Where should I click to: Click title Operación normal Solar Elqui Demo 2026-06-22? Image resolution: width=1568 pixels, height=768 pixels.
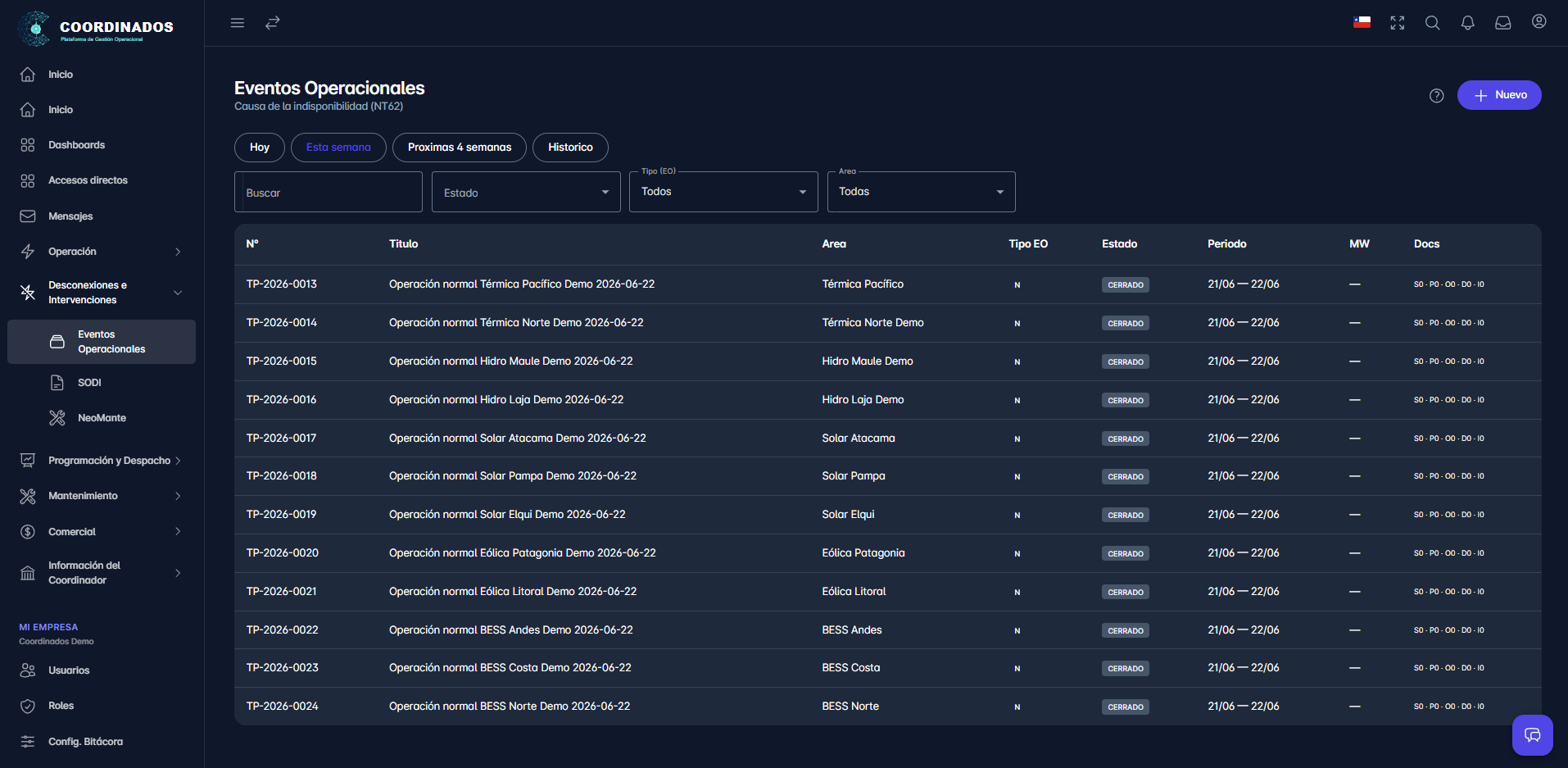click(x=507, y=515)
